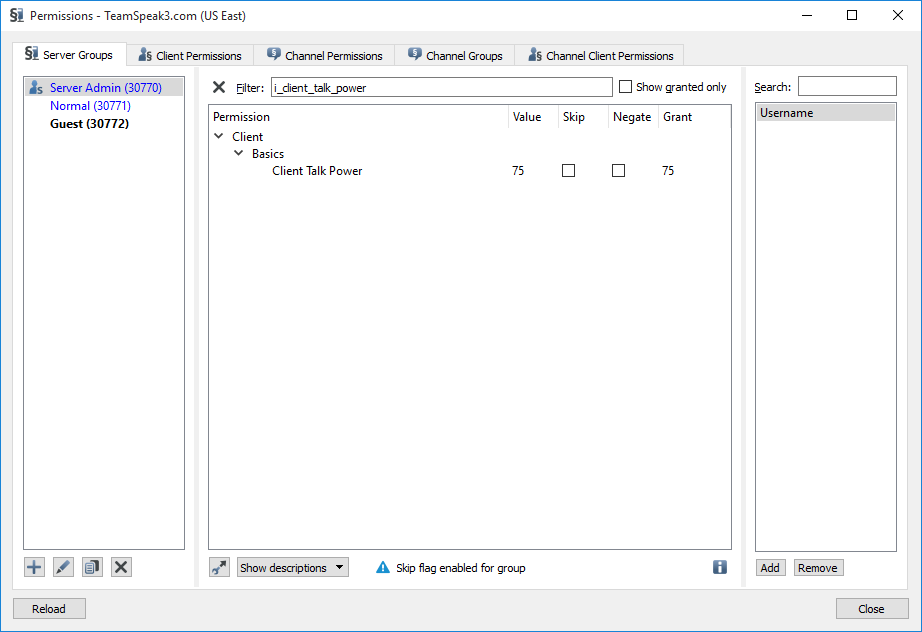
Task: Click the Permission column header
Action: pyautogui.click(x=358, y=117)
